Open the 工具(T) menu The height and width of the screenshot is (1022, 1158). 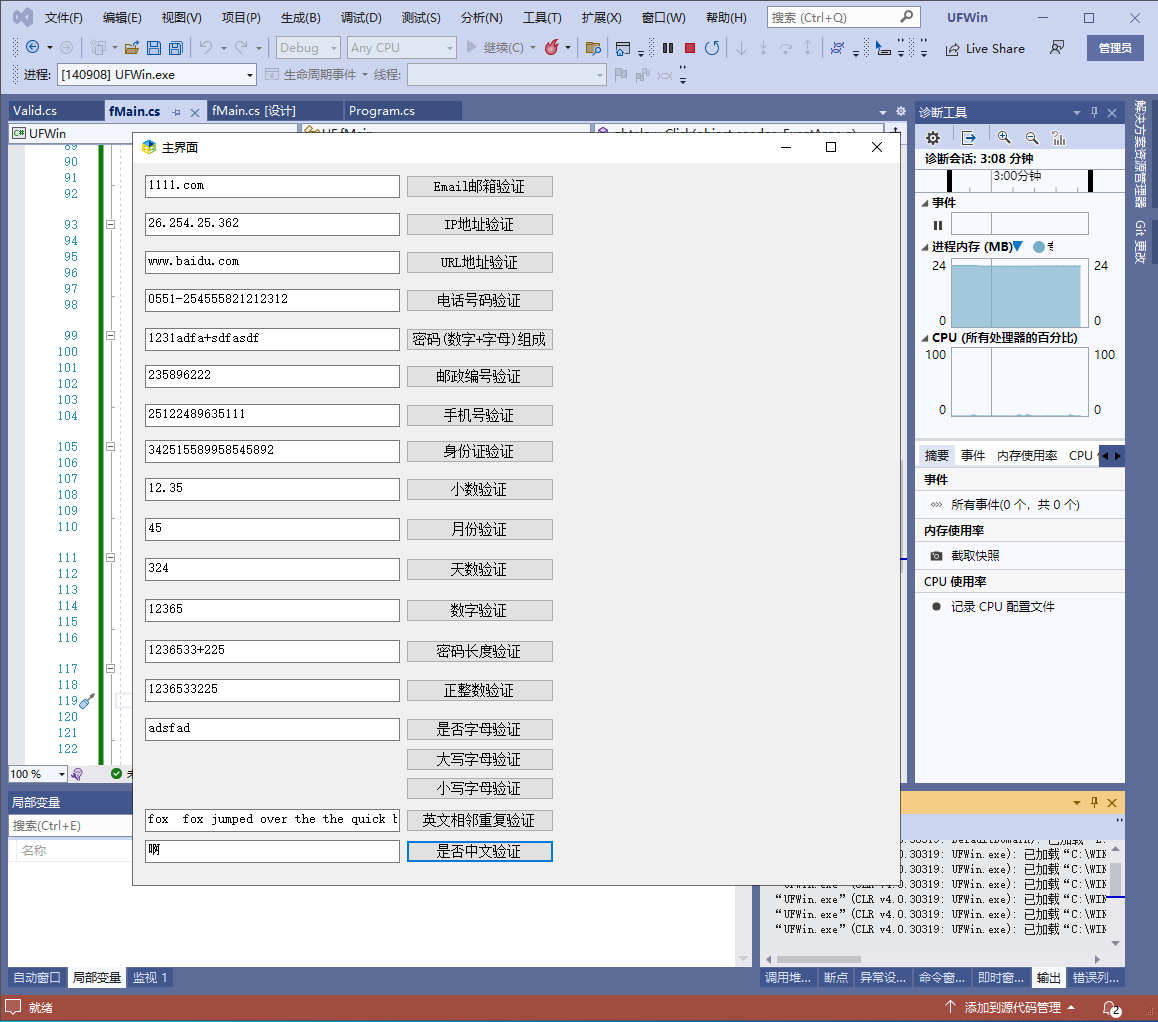[542, 18]
